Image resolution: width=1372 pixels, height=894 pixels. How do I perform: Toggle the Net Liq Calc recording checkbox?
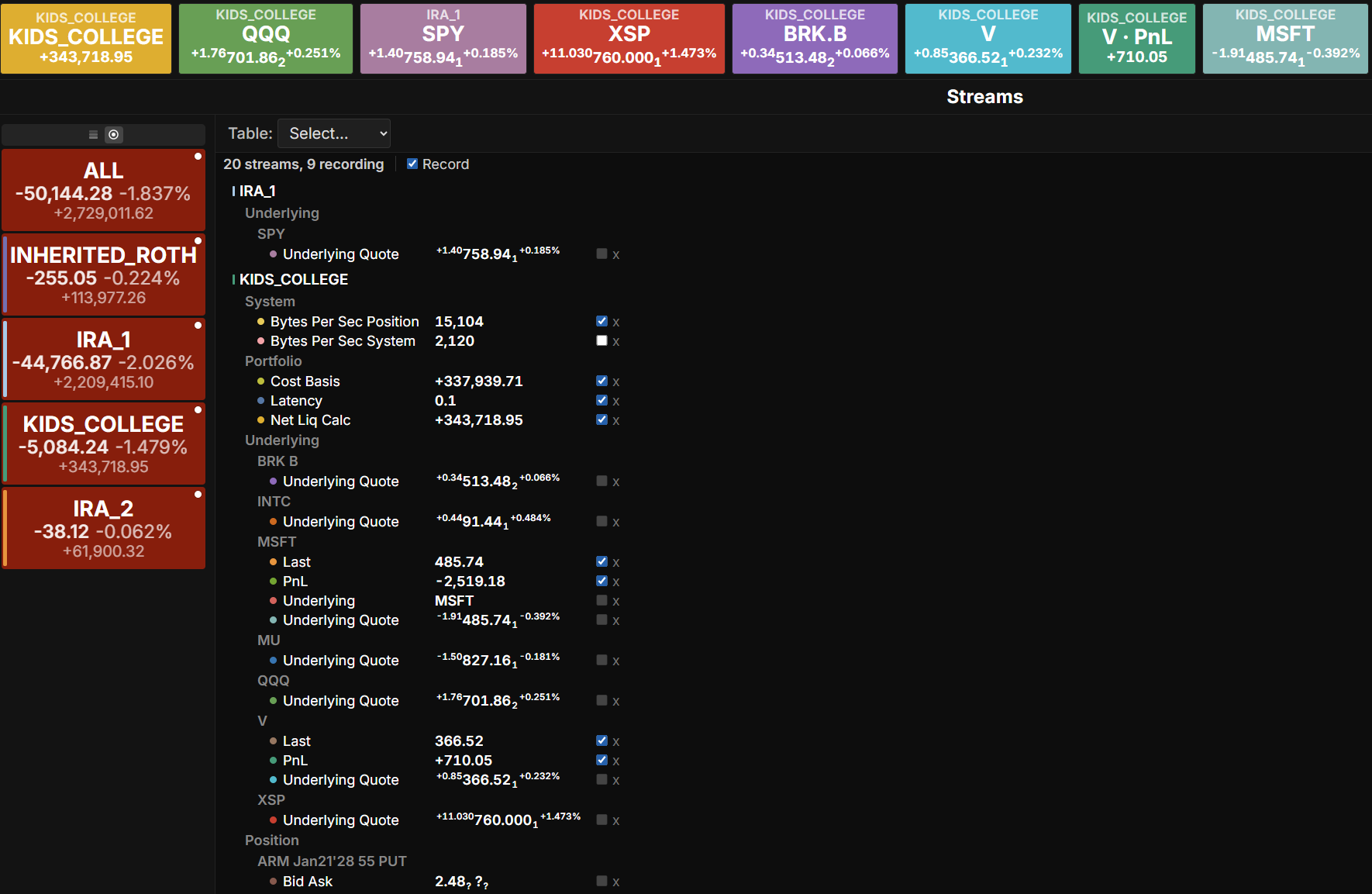point(602,419)
